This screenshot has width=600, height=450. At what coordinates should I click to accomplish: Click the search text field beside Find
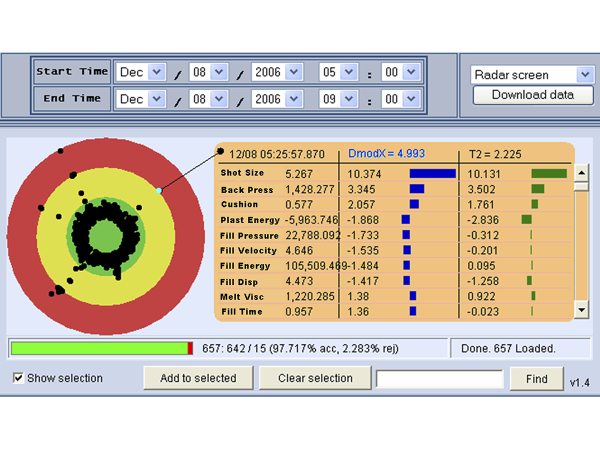coord(439,379)
